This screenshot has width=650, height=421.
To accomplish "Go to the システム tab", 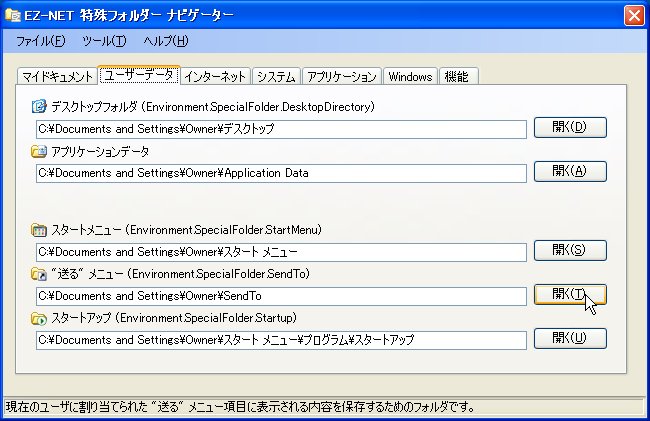I will pyautogui.click(x=276, y=76).
